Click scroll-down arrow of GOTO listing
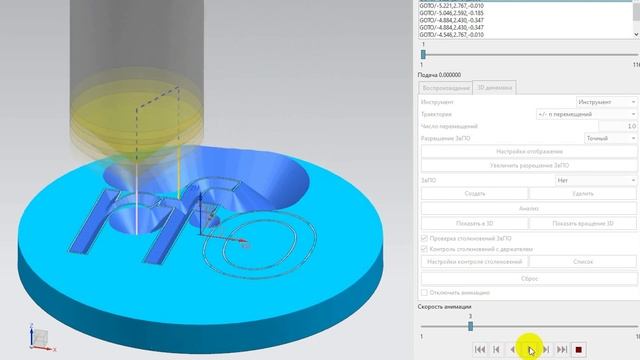640x360 pixels. (636, 35)
